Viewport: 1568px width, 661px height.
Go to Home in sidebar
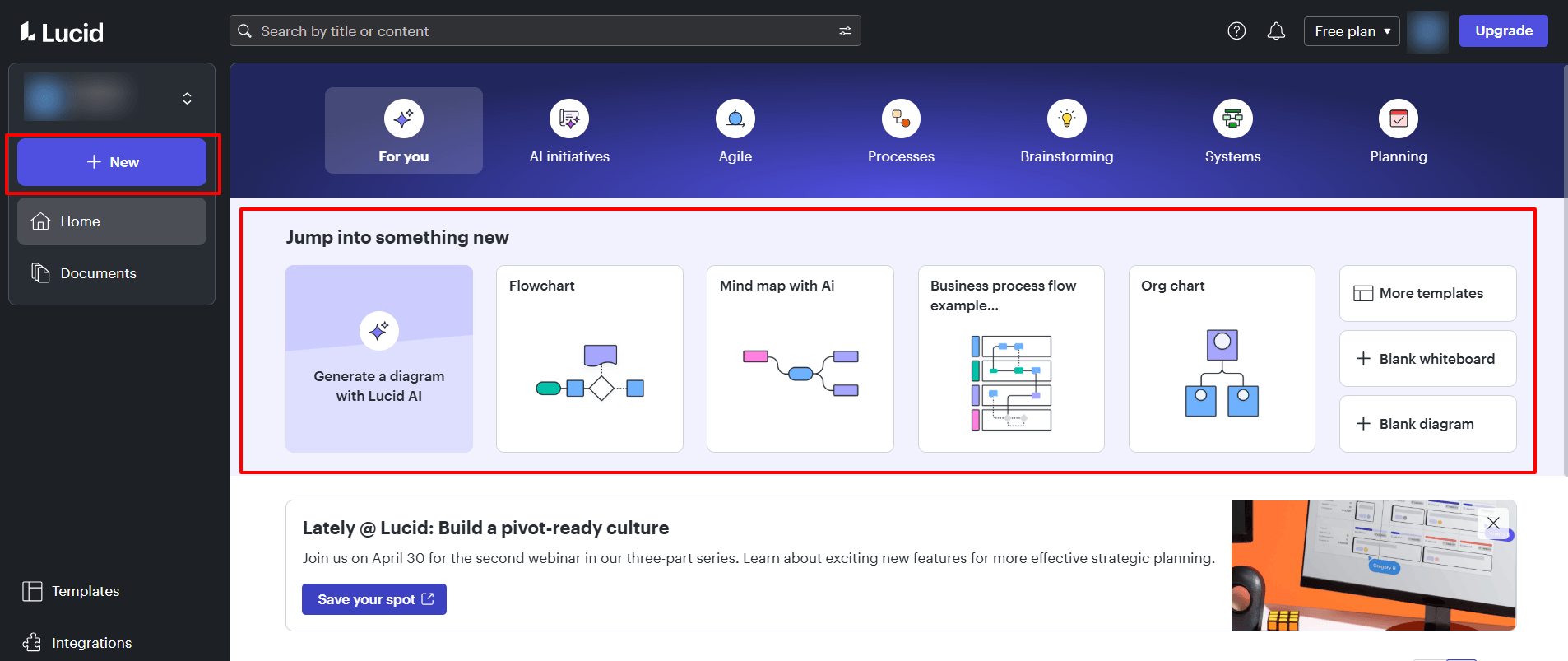(x=112, y=221)
